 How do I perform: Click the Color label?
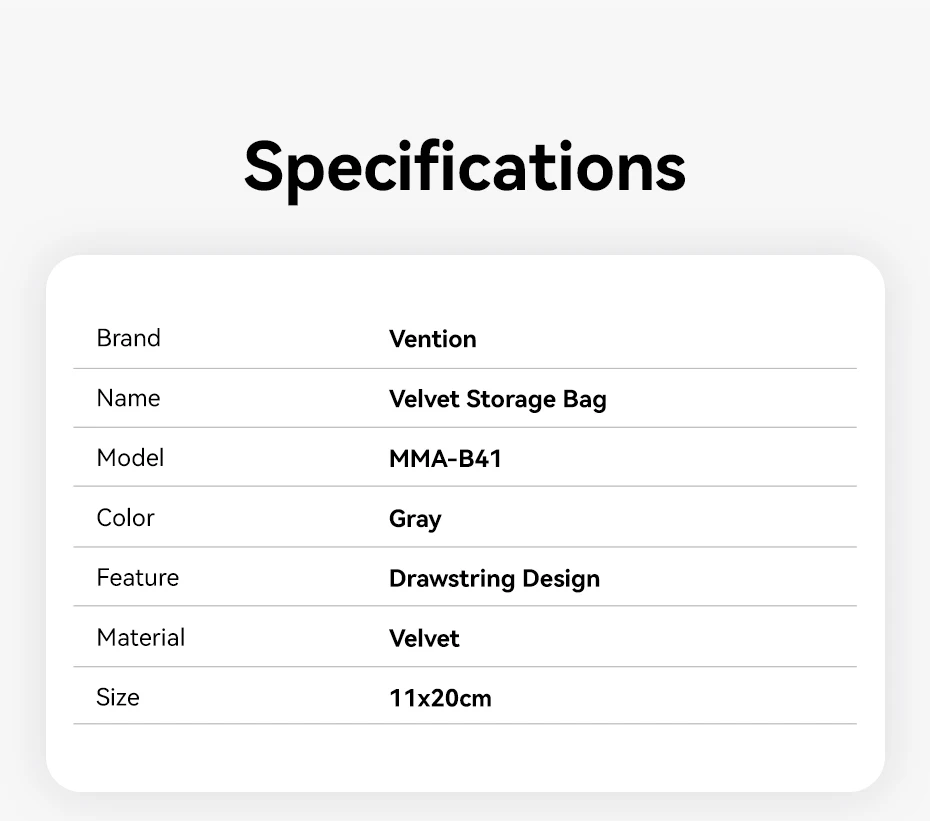(125, 518)
